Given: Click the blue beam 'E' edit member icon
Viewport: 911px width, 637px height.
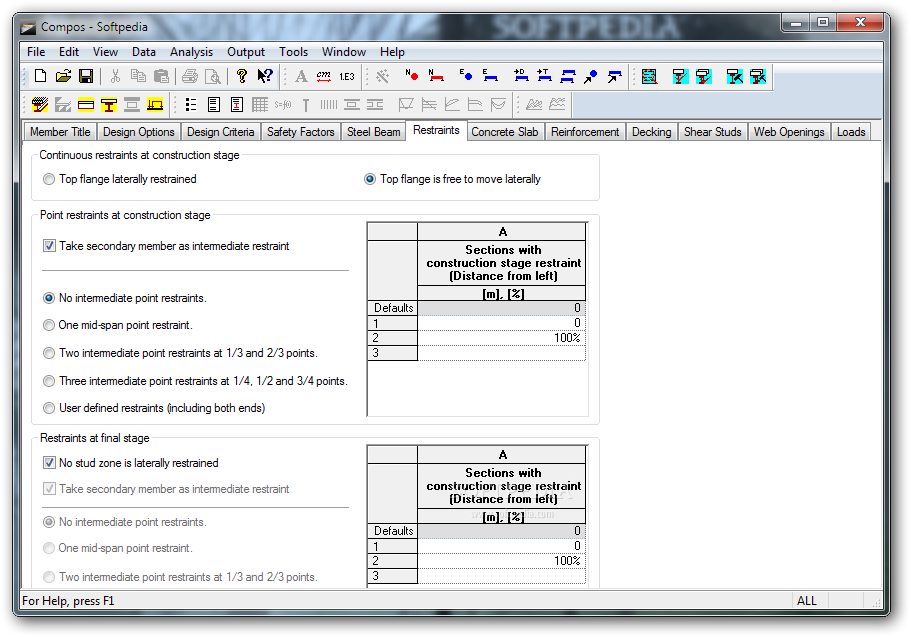Looking at the screenshot, I should click(490, 76).
